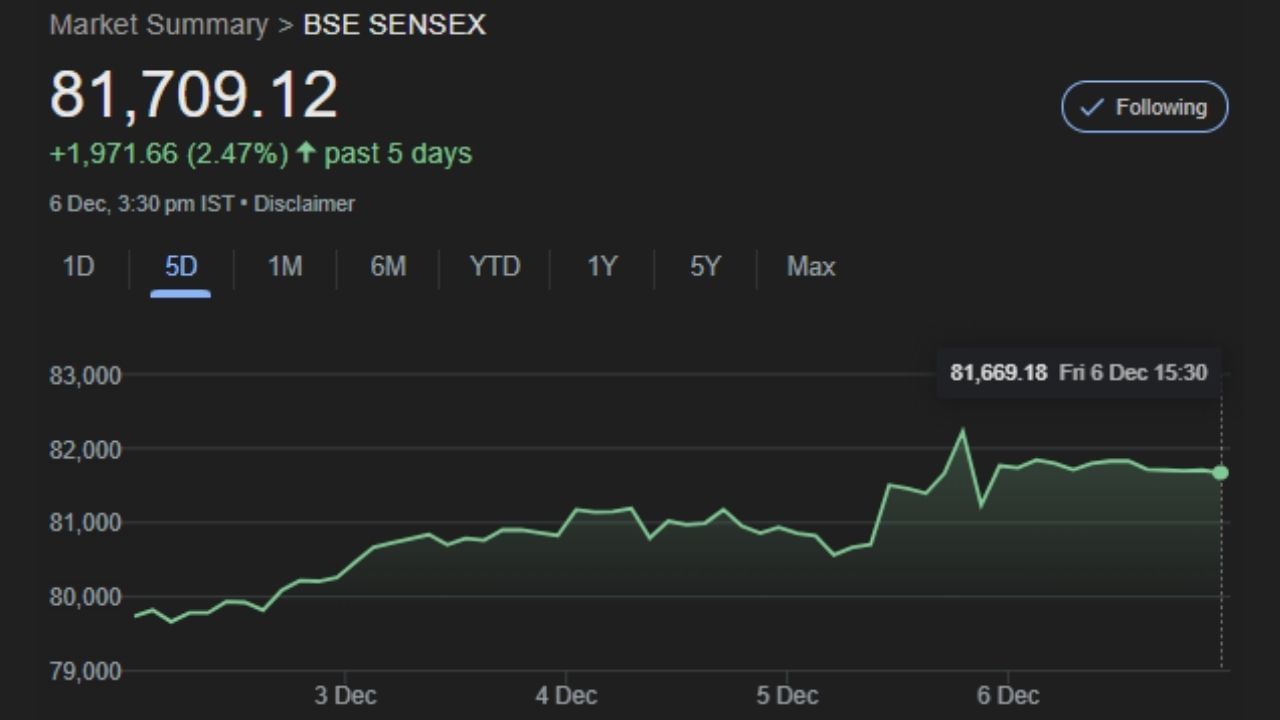Switch to the 1M chart view

point(285,267)
